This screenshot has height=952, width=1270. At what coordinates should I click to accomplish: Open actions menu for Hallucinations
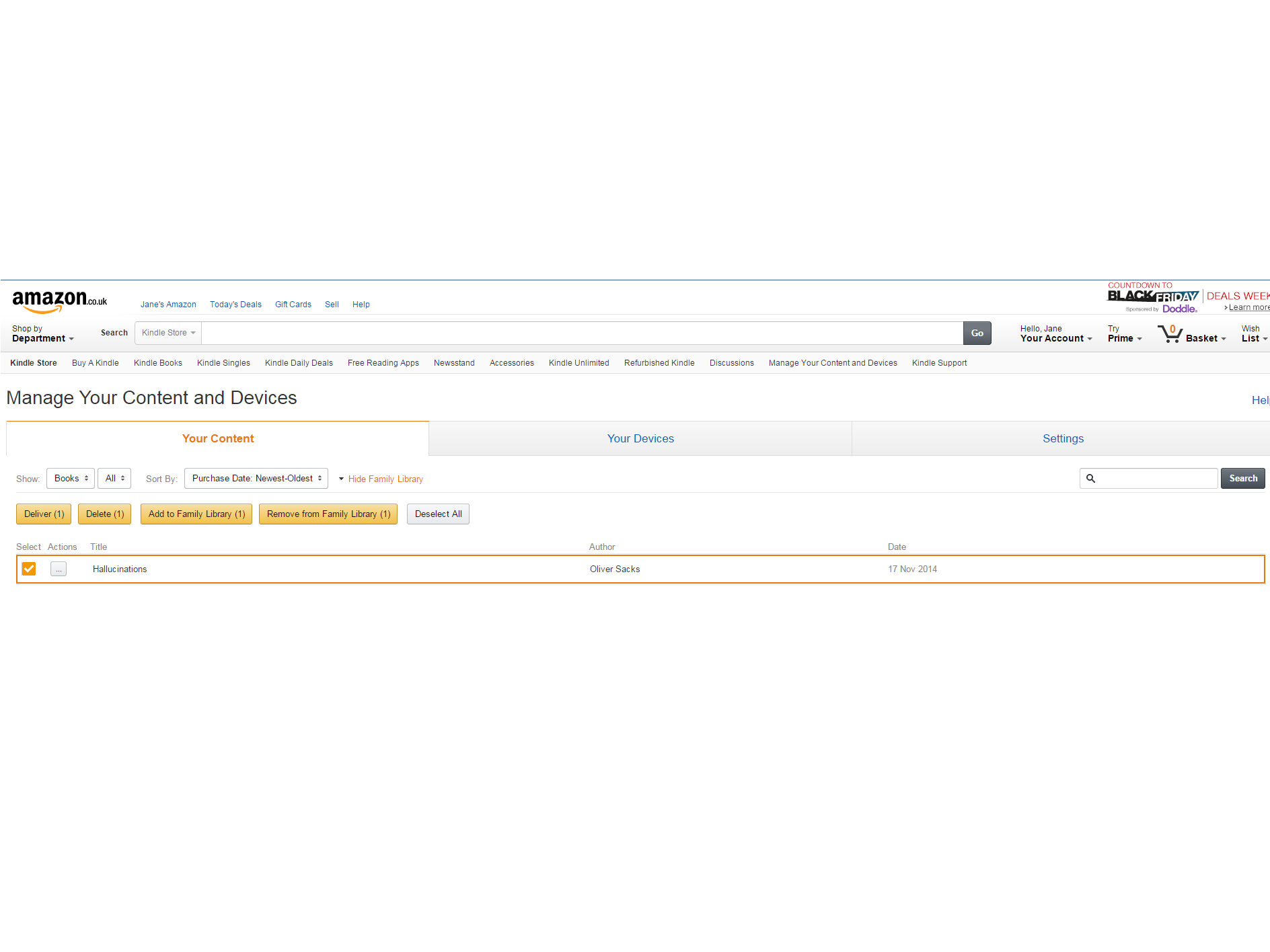coord(59,569)
